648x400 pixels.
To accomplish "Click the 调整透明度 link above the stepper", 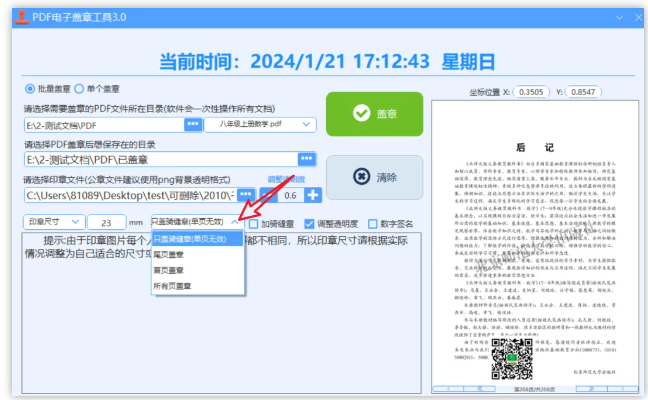I will point(286,179).
